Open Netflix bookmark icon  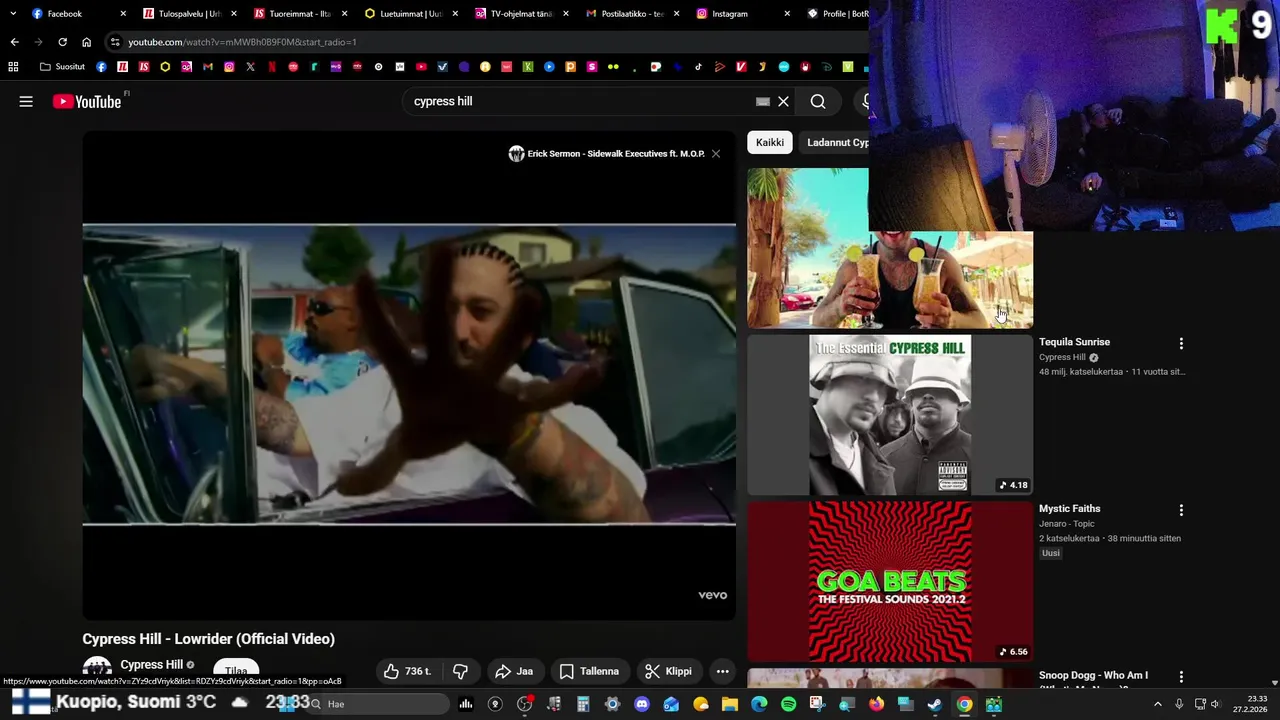pos(272,67)
